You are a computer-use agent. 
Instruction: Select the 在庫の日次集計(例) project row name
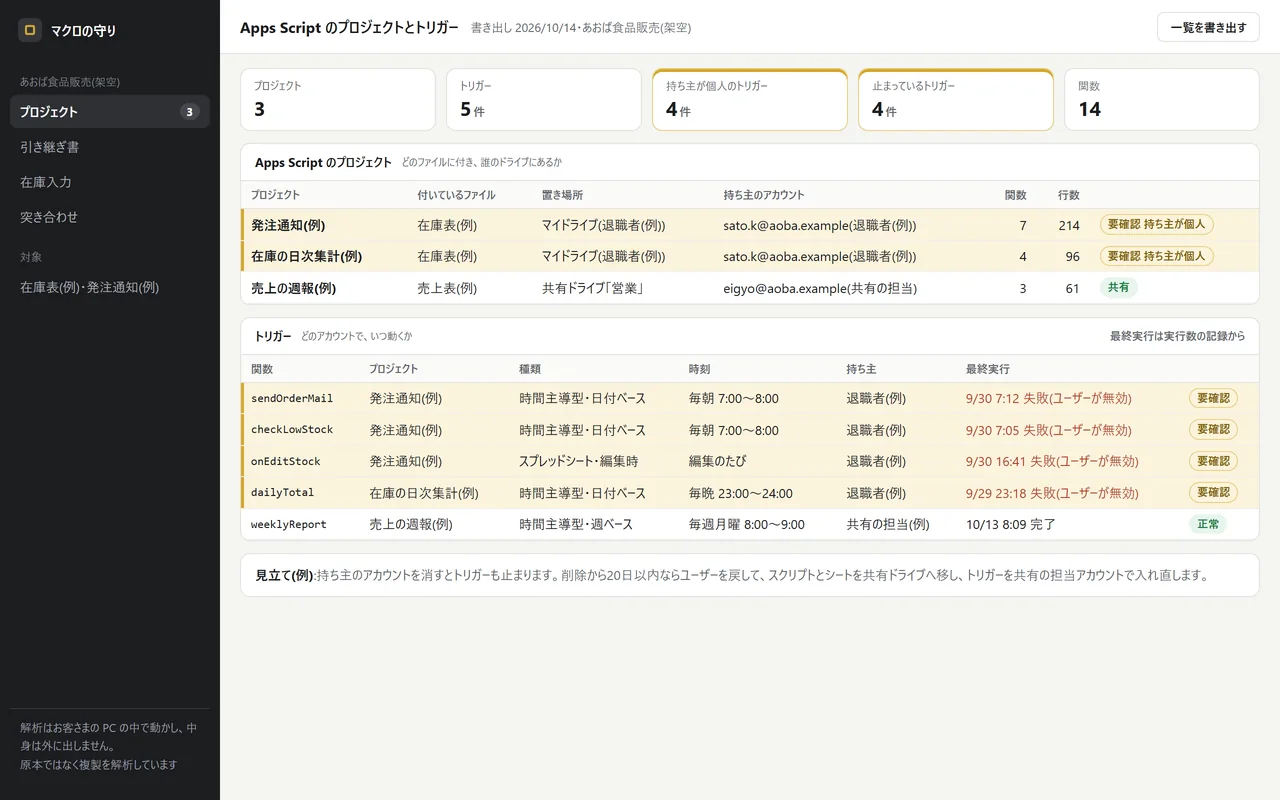[x=307, y=256]
